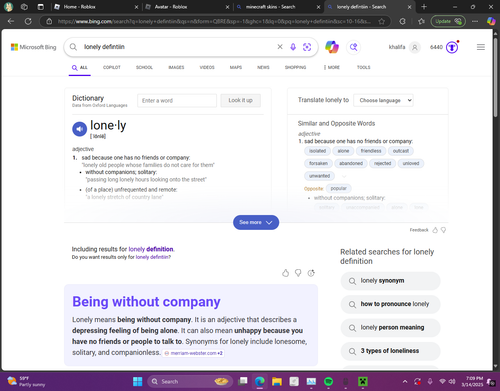Open File Explorer from taskbar
The height and width of the screenshot is (391, 500).
click(277, 381)
